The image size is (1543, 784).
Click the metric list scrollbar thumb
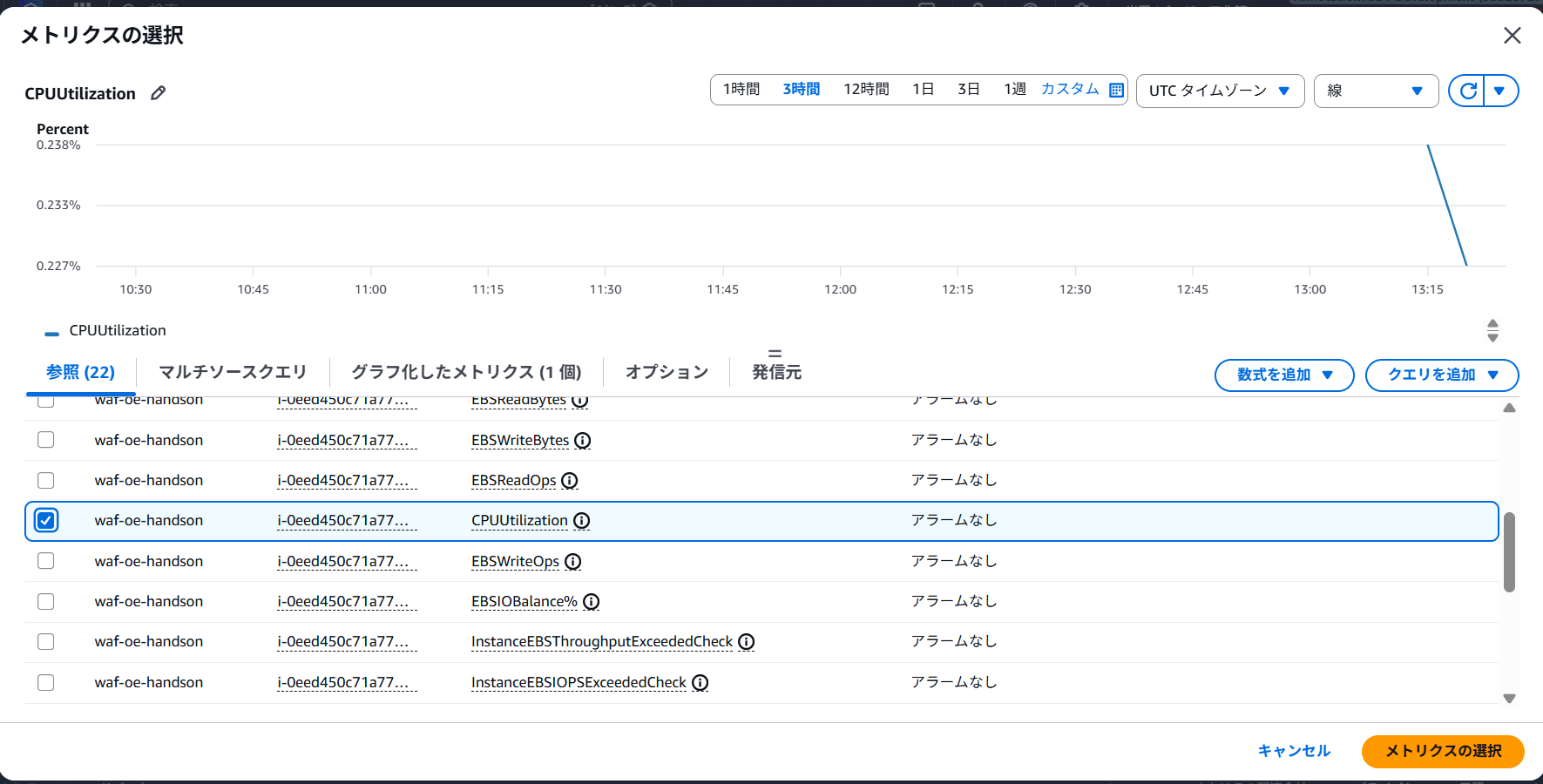[x=1510, y=552]
